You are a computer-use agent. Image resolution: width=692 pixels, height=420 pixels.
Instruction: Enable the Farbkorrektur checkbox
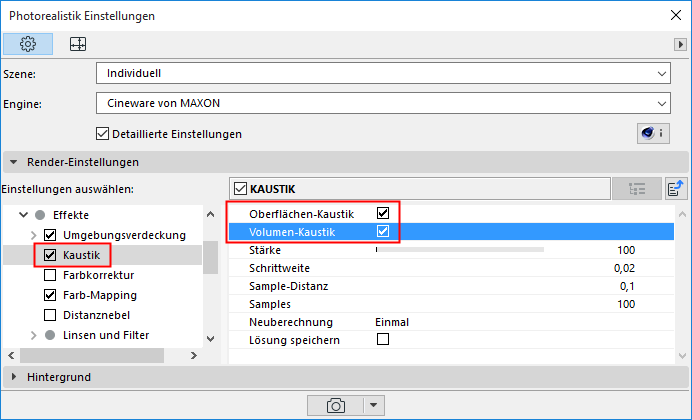point(50,275)
